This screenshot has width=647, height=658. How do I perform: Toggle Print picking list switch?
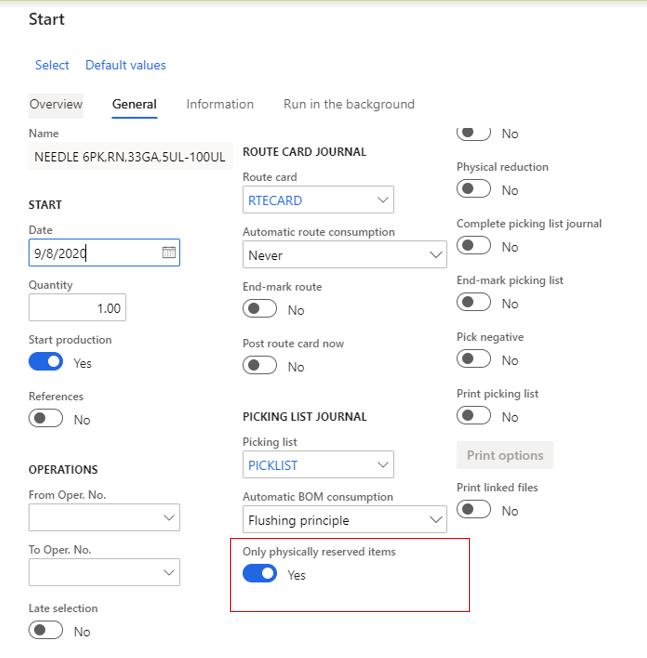tap(474, 416)
